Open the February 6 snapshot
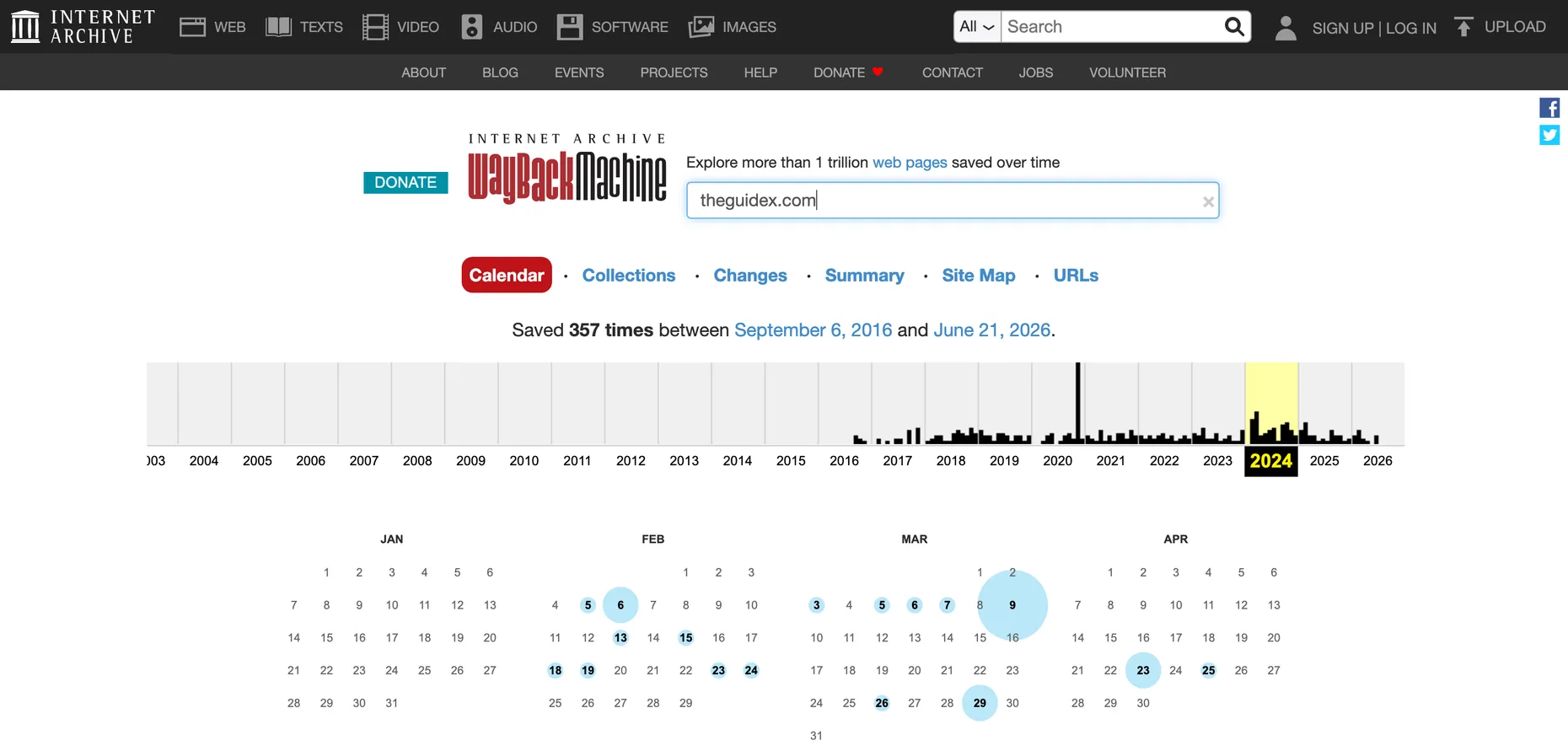This screenshot has height=751, width=1568. click(620, 605)
